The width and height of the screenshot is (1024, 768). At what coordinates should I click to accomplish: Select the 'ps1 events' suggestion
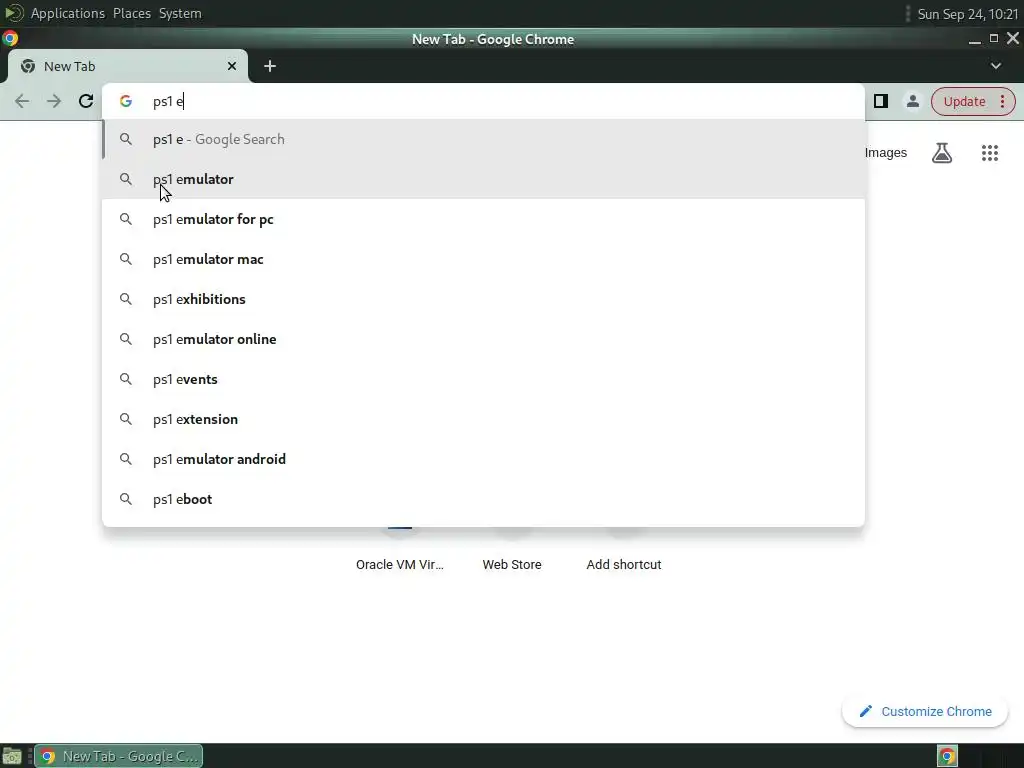coord(484,379)
